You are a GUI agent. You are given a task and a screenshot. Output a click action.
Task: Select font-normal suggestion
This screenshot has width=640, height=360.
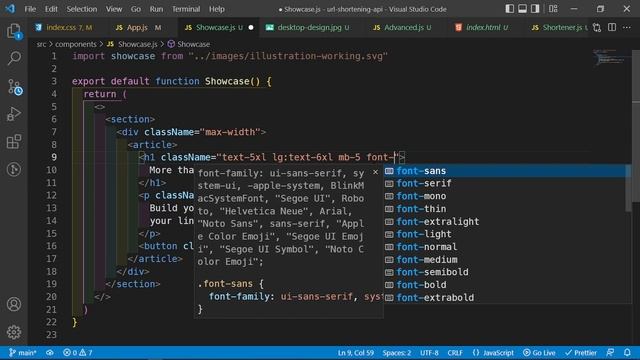[506, 247]
